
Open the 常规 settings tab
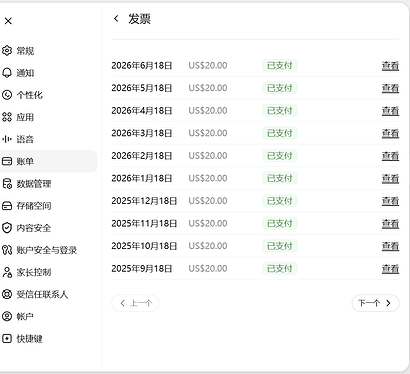49,51
